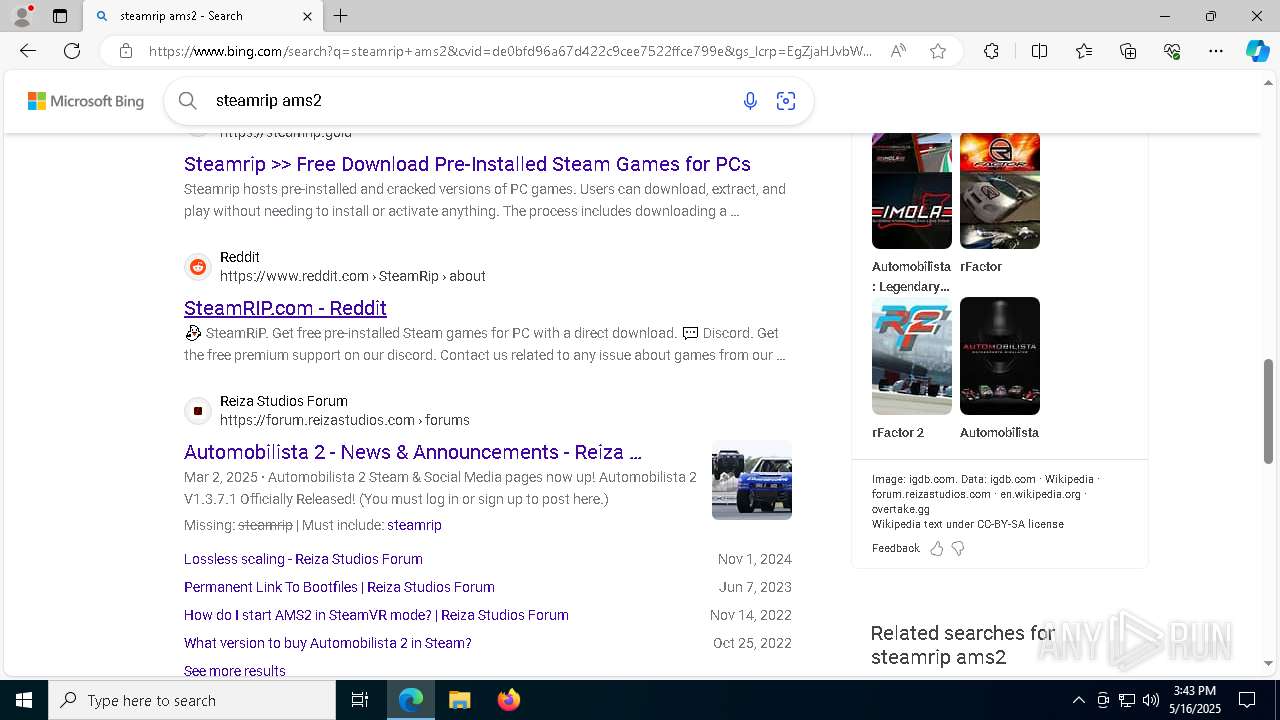
Task: Open the notification center icon
Action: tap(1247, 700)
